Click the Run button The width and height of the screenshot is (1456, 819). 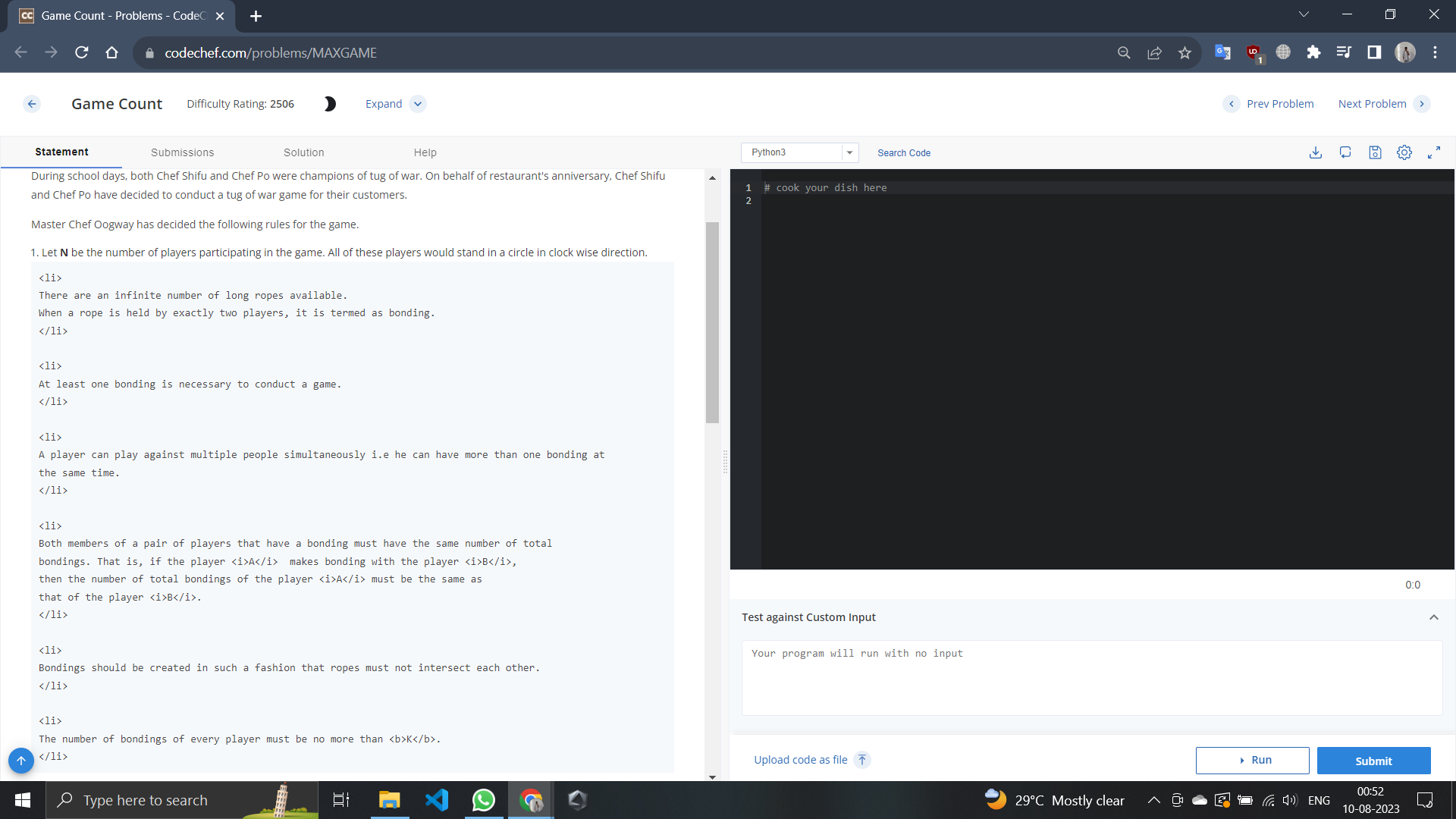[x=1252, y=760]
